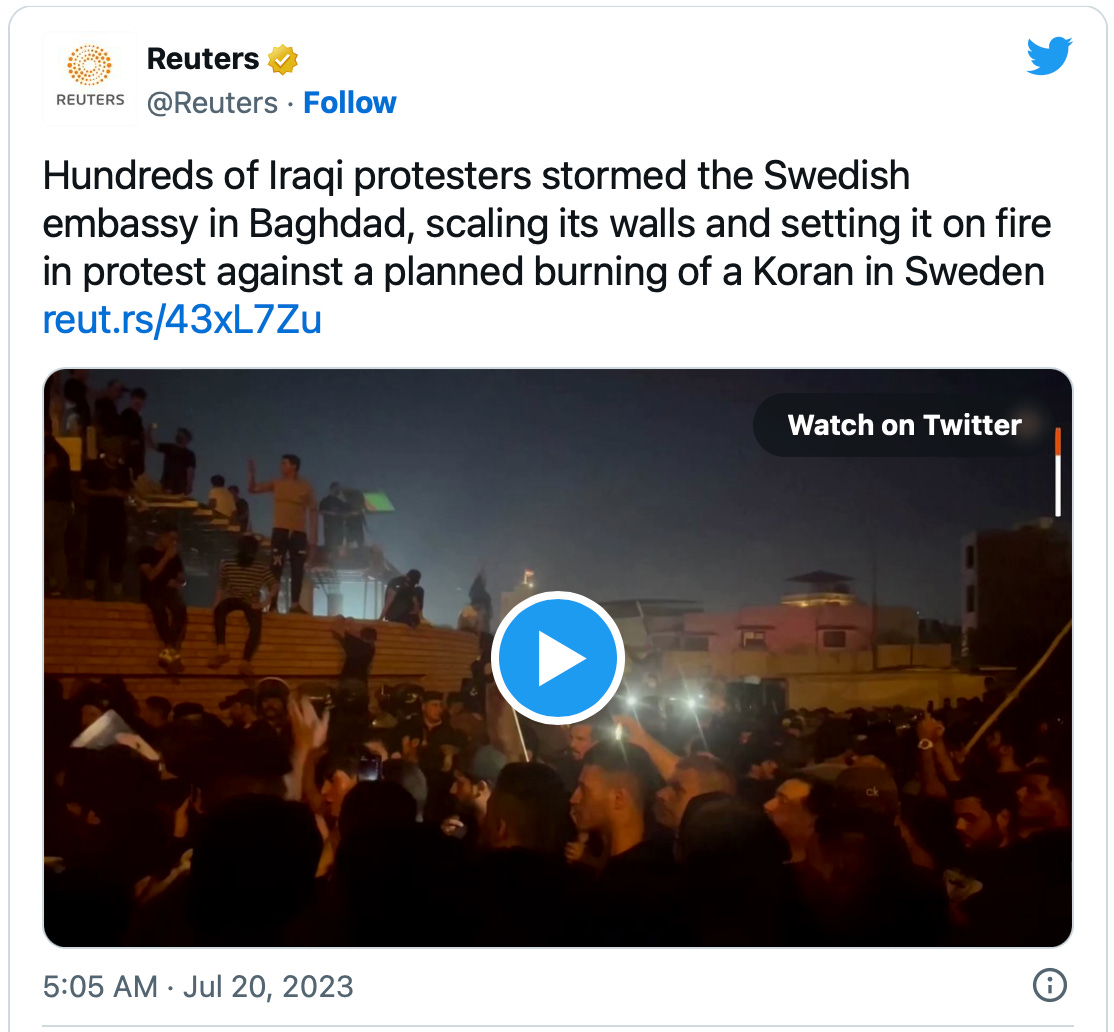Screen dimensions: 1114x1032
Task: Click the orange dotted Reuters emblem
Action: point(90,65)
